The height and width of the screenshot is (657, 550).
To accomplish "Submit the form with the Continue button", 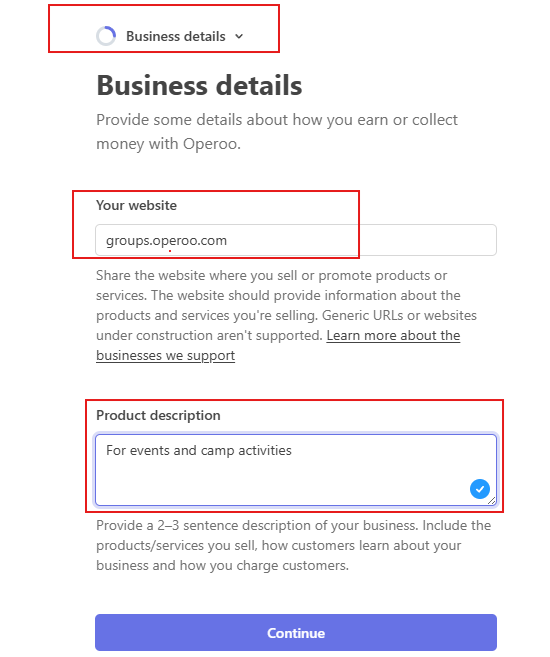I will click(x=296, y=633).
